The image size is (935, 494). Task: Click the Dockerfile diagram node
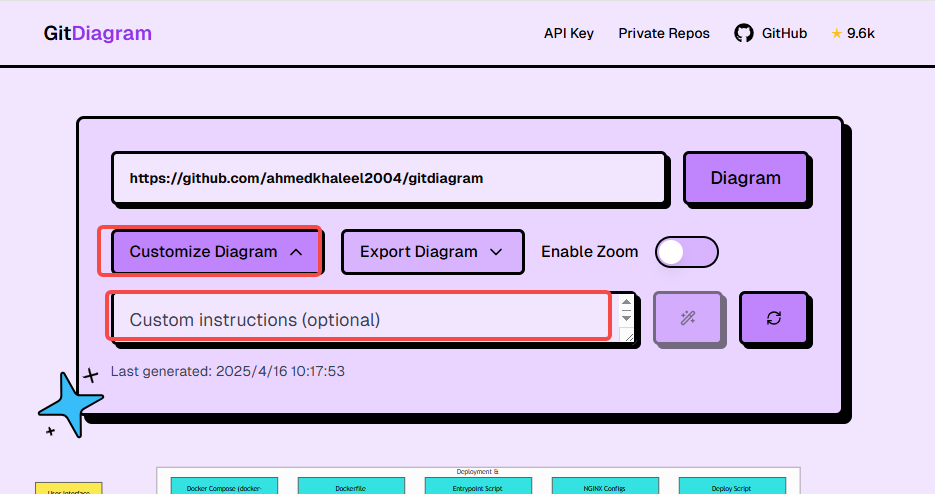click(x=351, y=487)
